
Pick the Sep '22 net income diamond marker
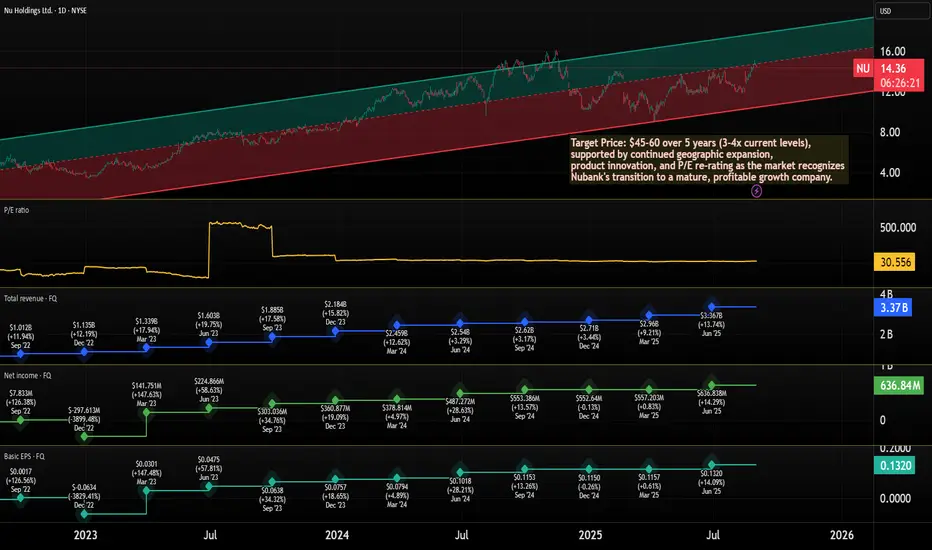coord(21,420)
